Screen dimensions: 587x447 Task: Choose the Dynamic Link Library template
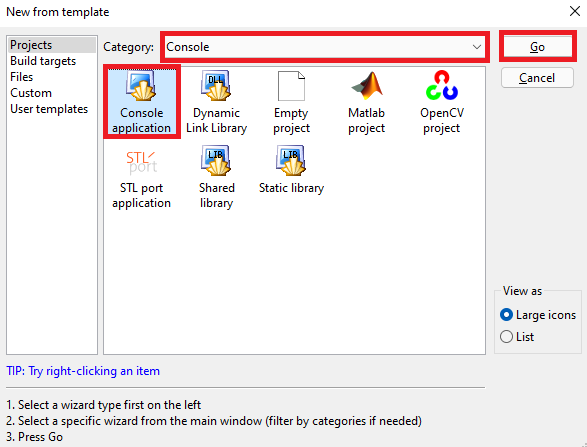[216, 102]
